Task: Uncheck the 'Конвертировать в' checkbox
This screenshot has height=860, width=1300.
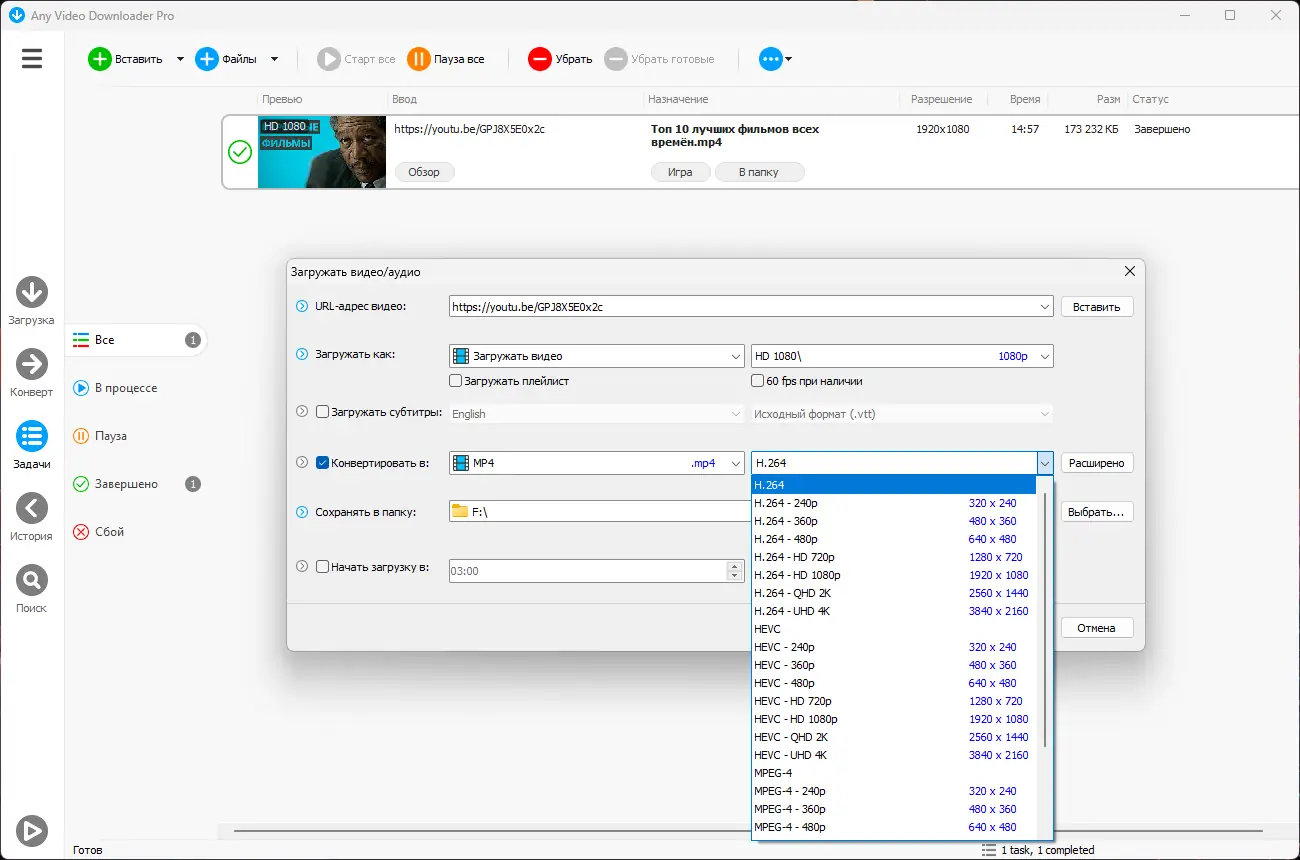Action: click(x=322, y=462)
